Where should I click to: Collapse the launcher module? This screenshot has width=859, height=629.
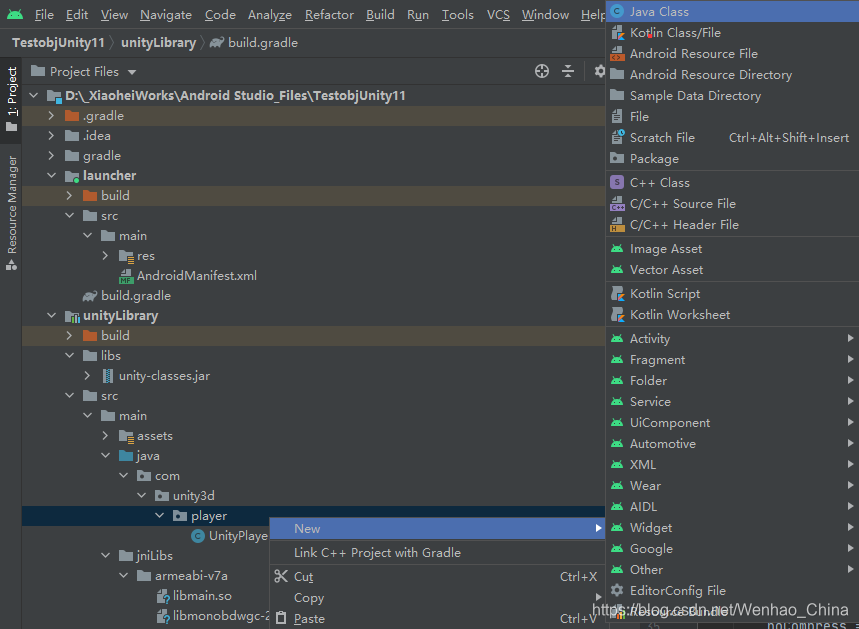51,175
